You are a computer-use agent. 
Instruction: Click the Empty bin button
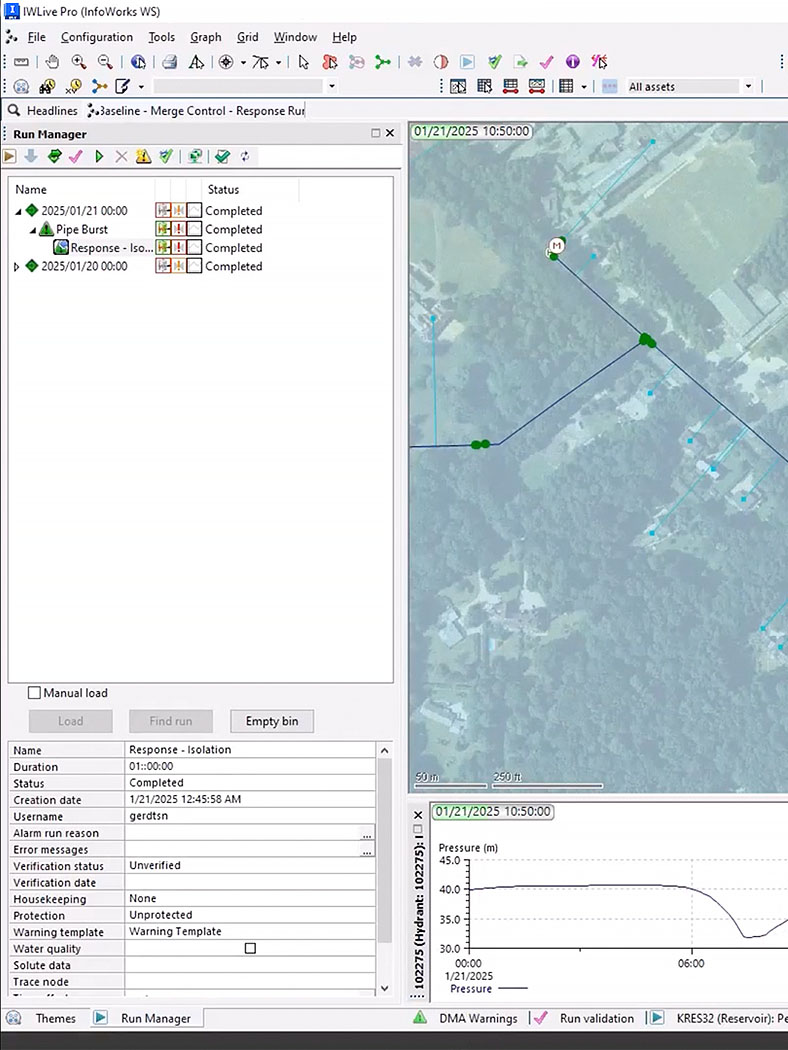(x=271, y=721)
